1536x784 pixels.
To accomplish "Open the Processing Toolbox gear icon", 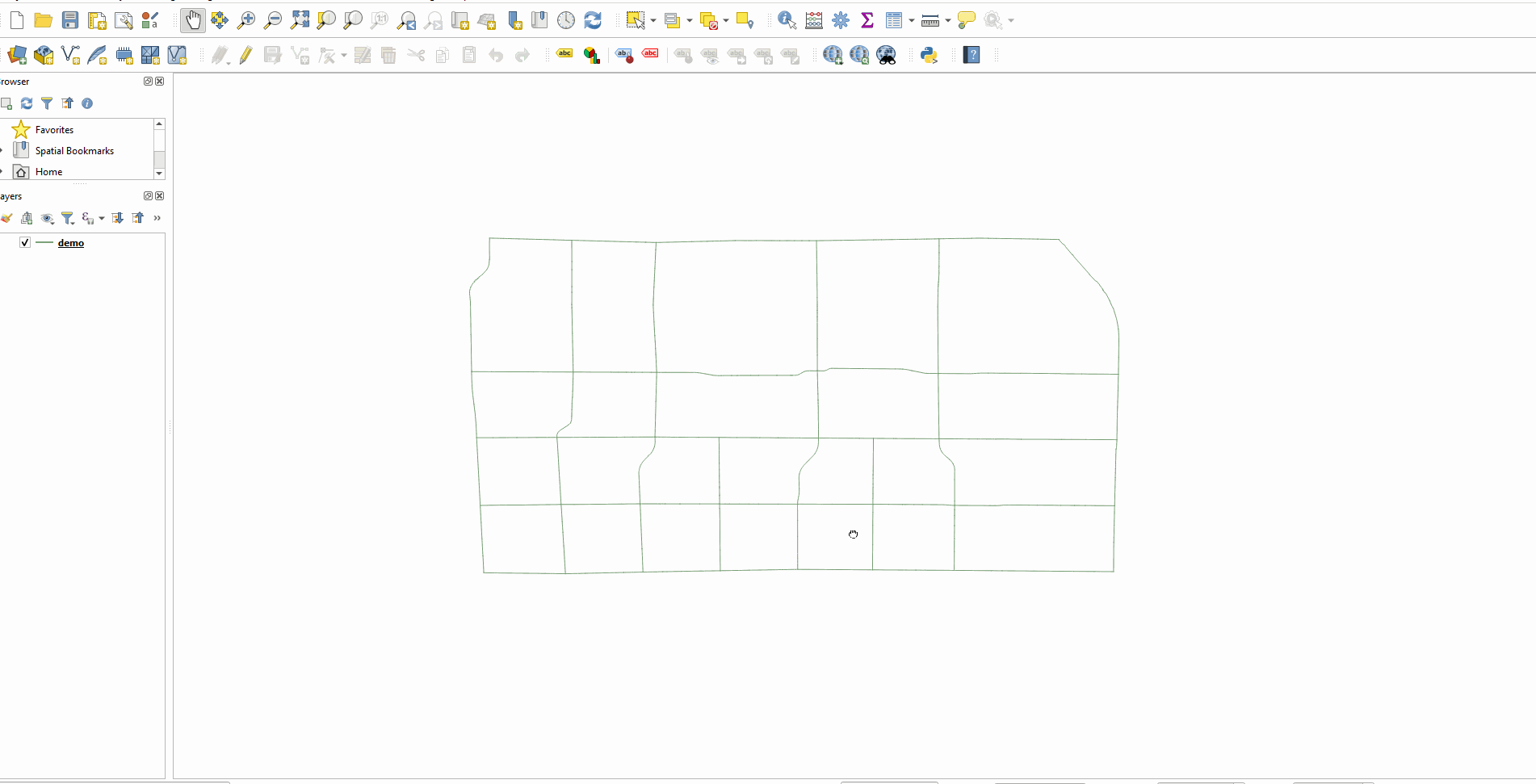I will pos(841,20).
